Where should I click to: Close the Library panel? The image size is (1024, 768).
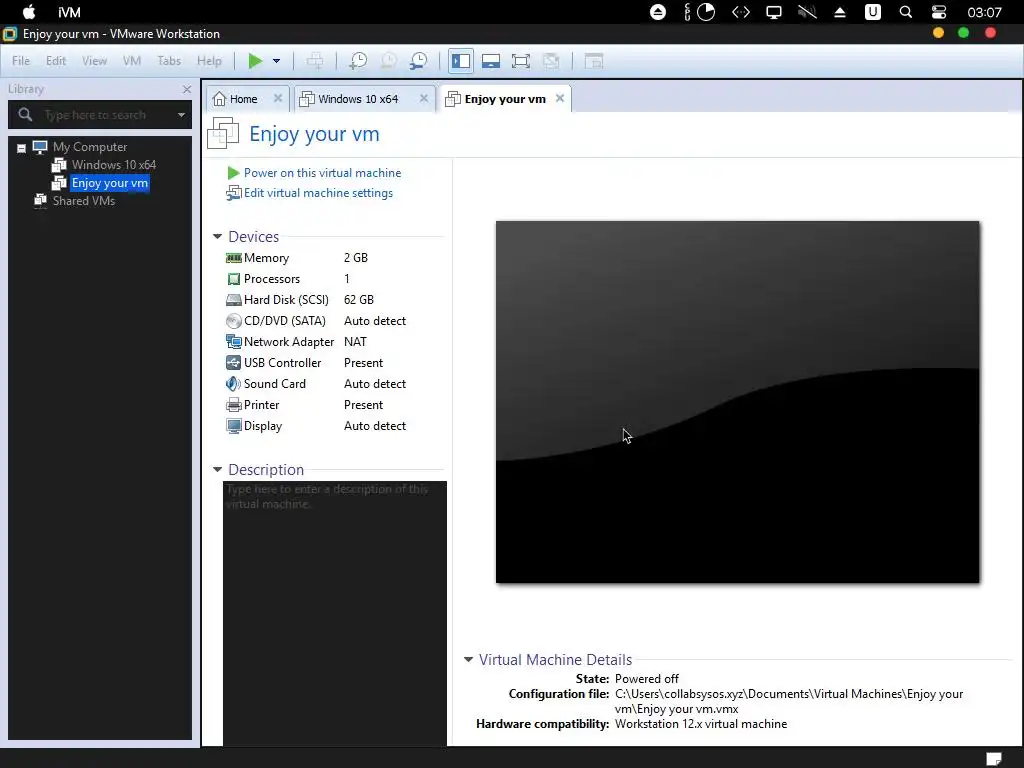(187, 89)
